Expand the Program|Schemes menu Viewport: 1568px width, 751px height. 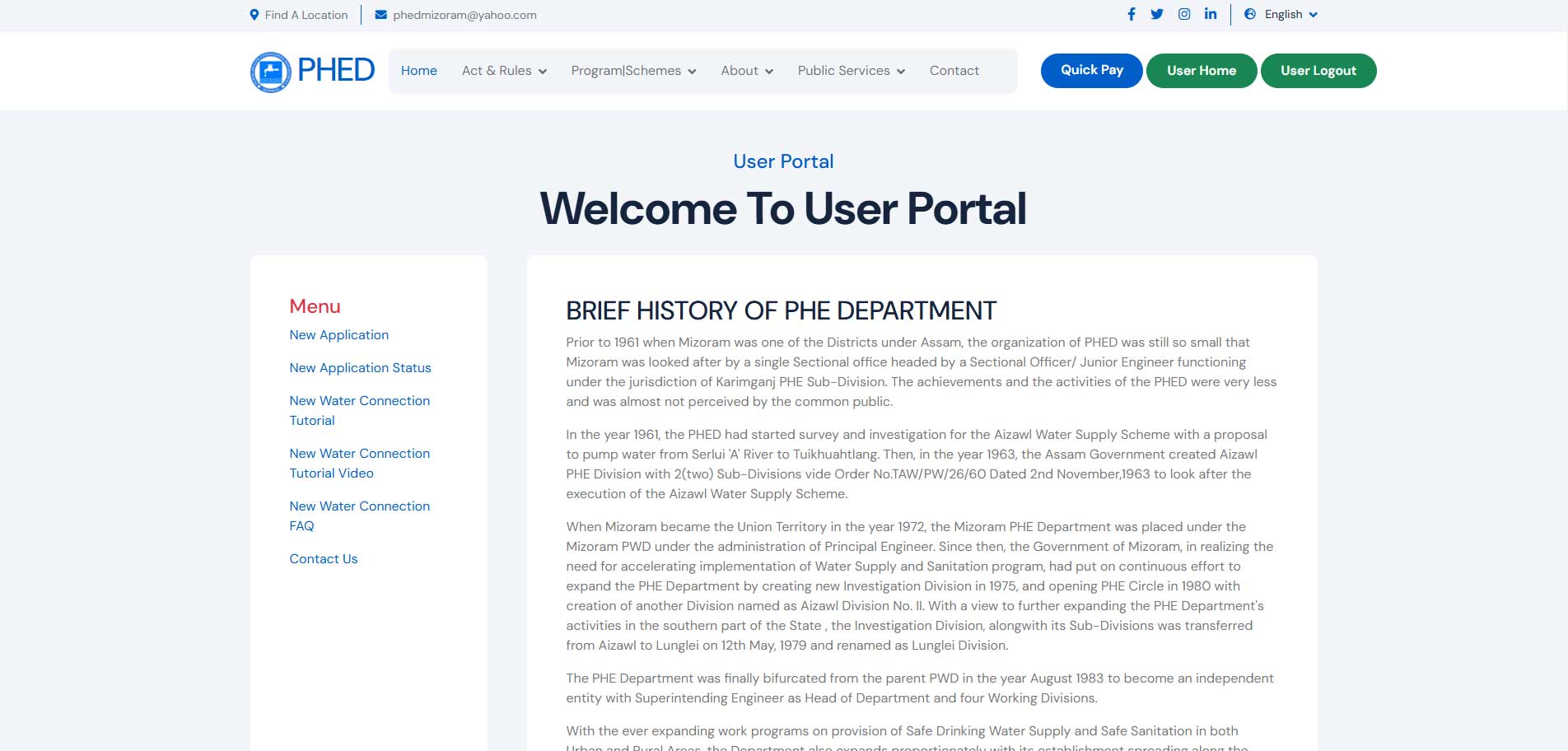click(633, 71)
